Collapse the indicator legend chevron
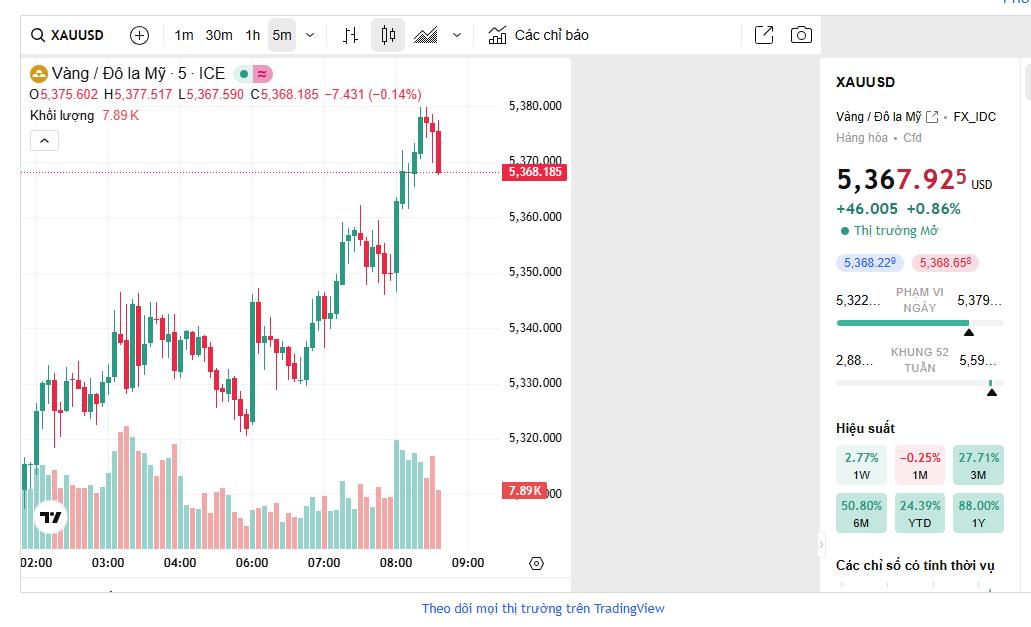 pos(44,141)
